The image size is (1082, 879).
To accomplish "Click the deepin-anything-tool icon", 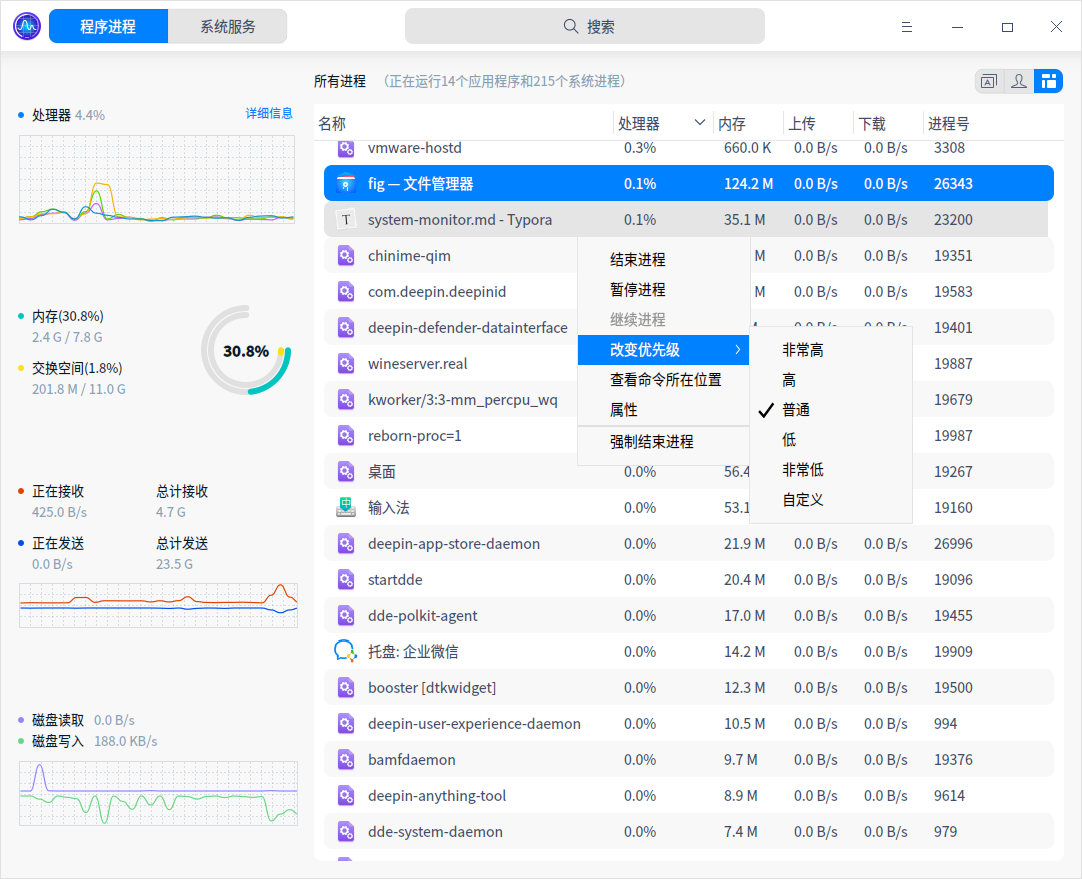I will tap(346, 796).
